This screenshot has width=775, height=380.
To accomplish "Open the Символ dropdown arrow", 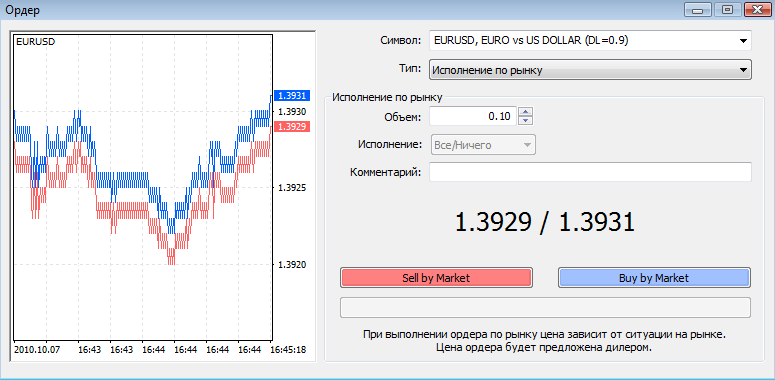I will click(x=743, y=41).
